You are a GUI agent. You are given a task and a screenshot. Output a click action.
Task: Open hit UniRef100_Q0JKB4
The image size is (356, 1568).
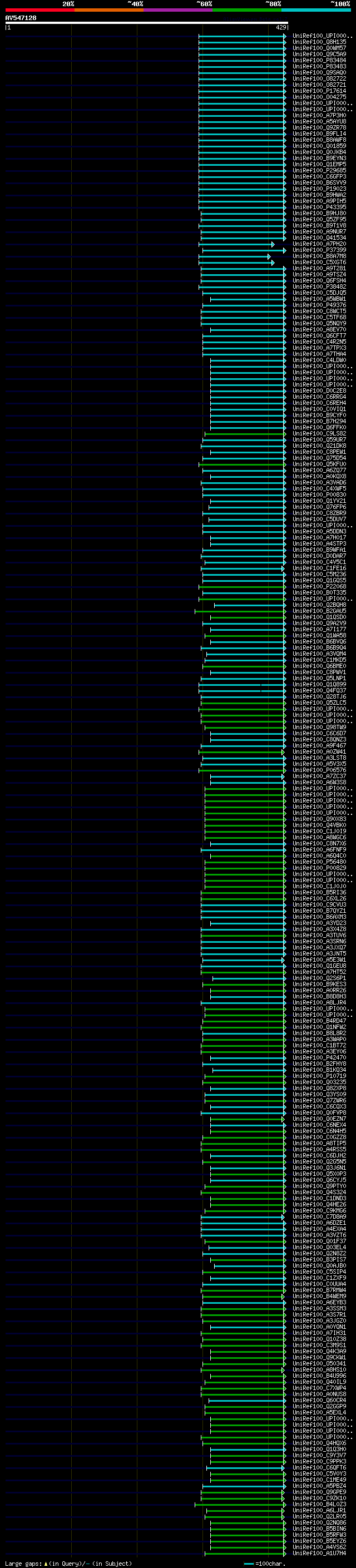pyautogui.click(x=319, y=152)
